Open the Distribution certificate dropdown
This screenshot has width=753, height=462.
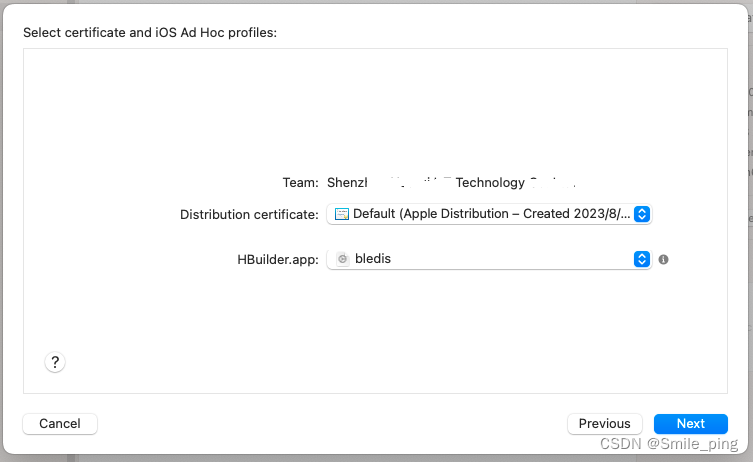tap(489, 214)
